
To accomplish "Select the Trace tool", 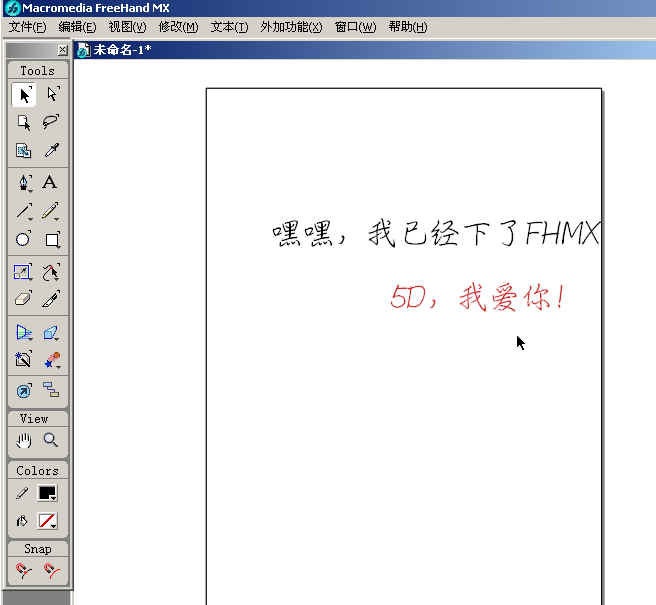I will 24,359.
